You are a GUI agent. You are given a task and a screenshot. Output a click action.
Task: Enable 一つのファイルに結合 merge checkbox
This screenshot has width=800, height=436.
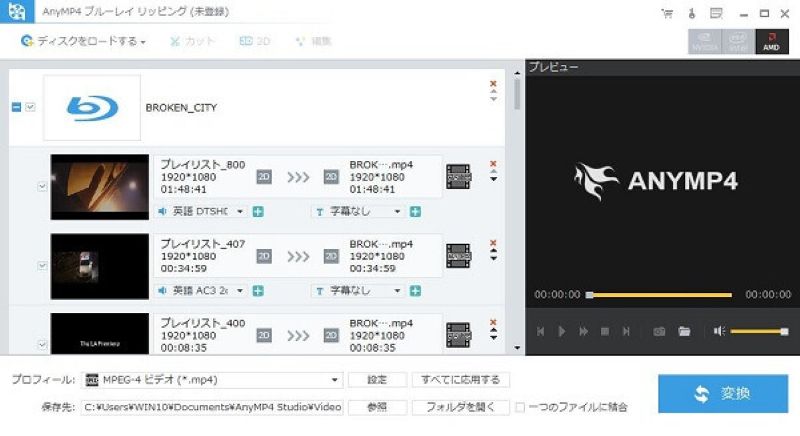click(519, 407)
